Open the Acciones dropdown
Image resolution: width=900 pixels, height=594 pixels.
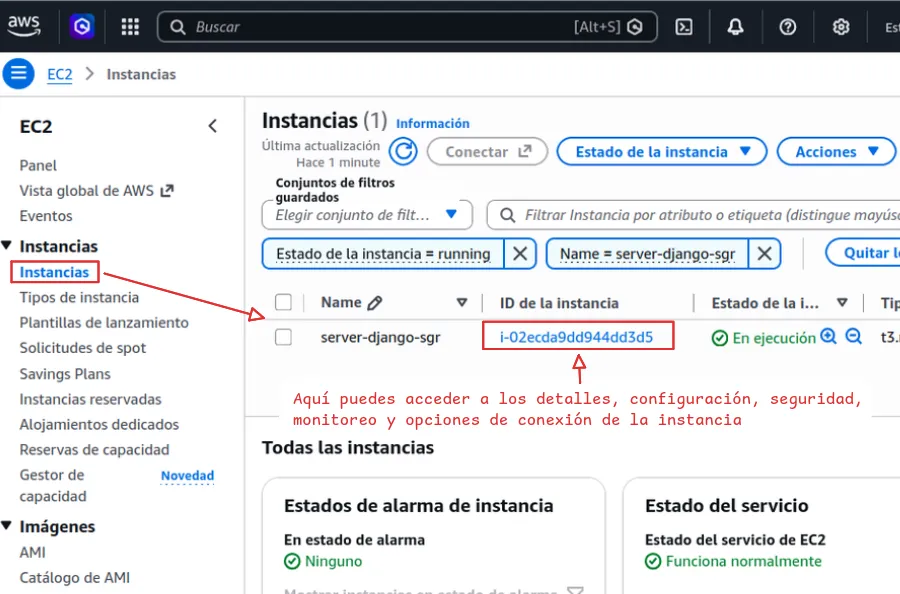click(836, 152)
